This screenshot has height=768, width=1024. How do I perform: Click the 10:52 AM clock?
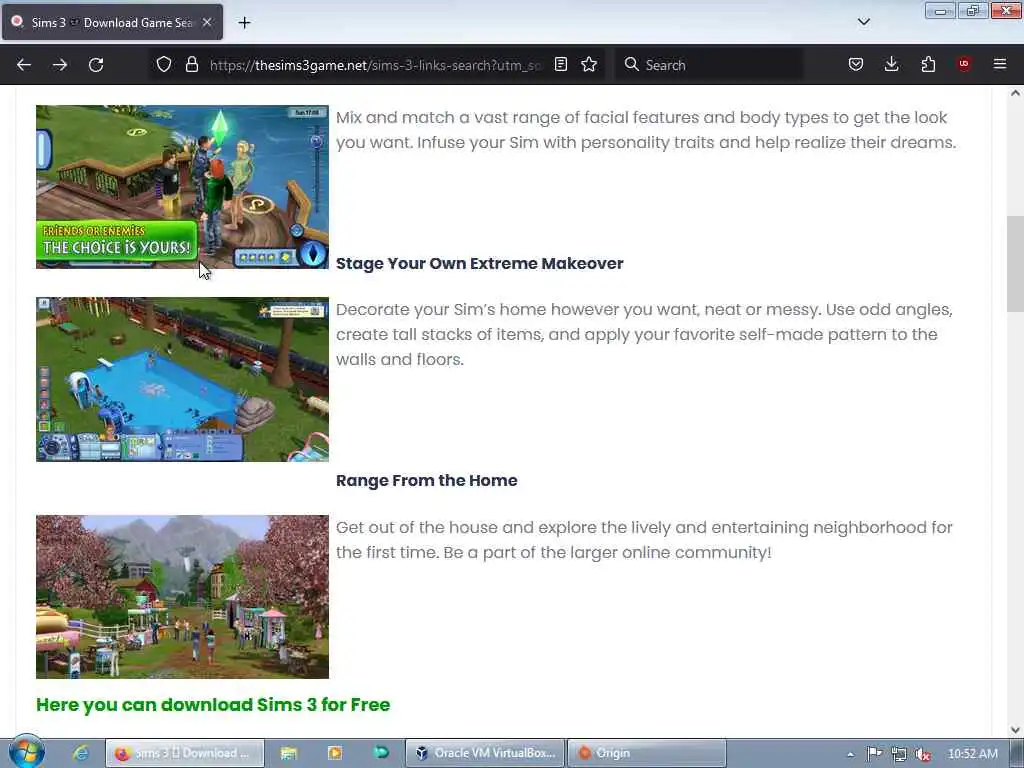click(972, 754)
